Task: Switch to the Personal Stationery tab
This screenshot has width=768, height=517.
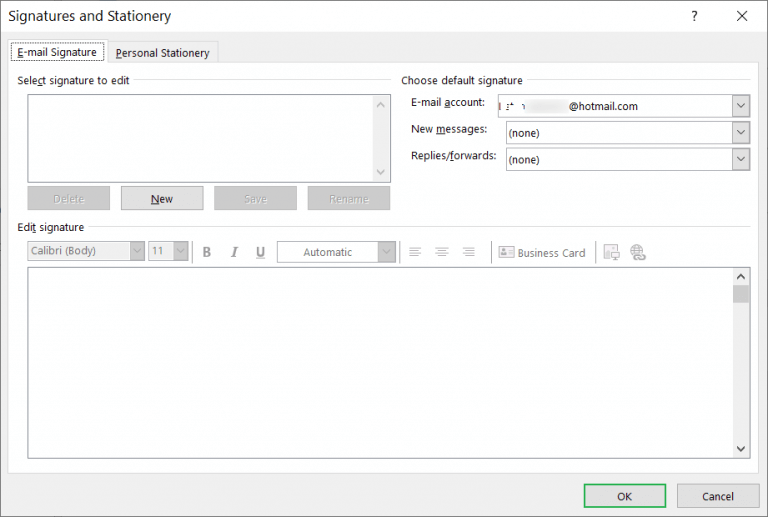Action: click(163, 52)
